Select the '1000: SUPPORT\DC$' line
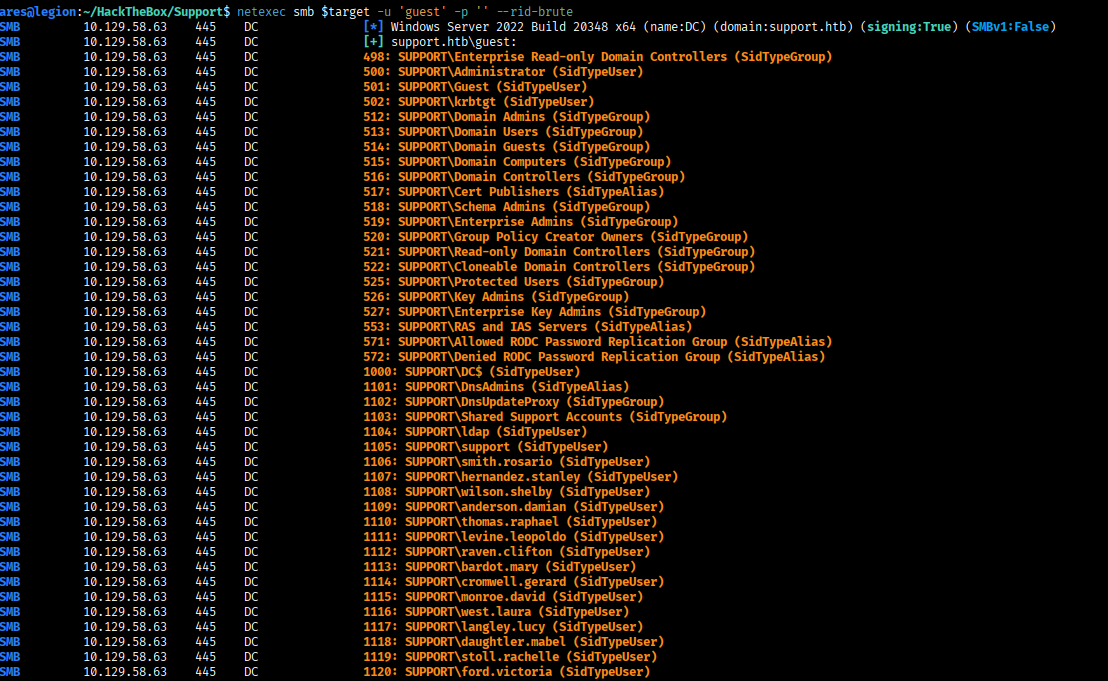This screenshot has width=1108, height=681. point(471,372)
